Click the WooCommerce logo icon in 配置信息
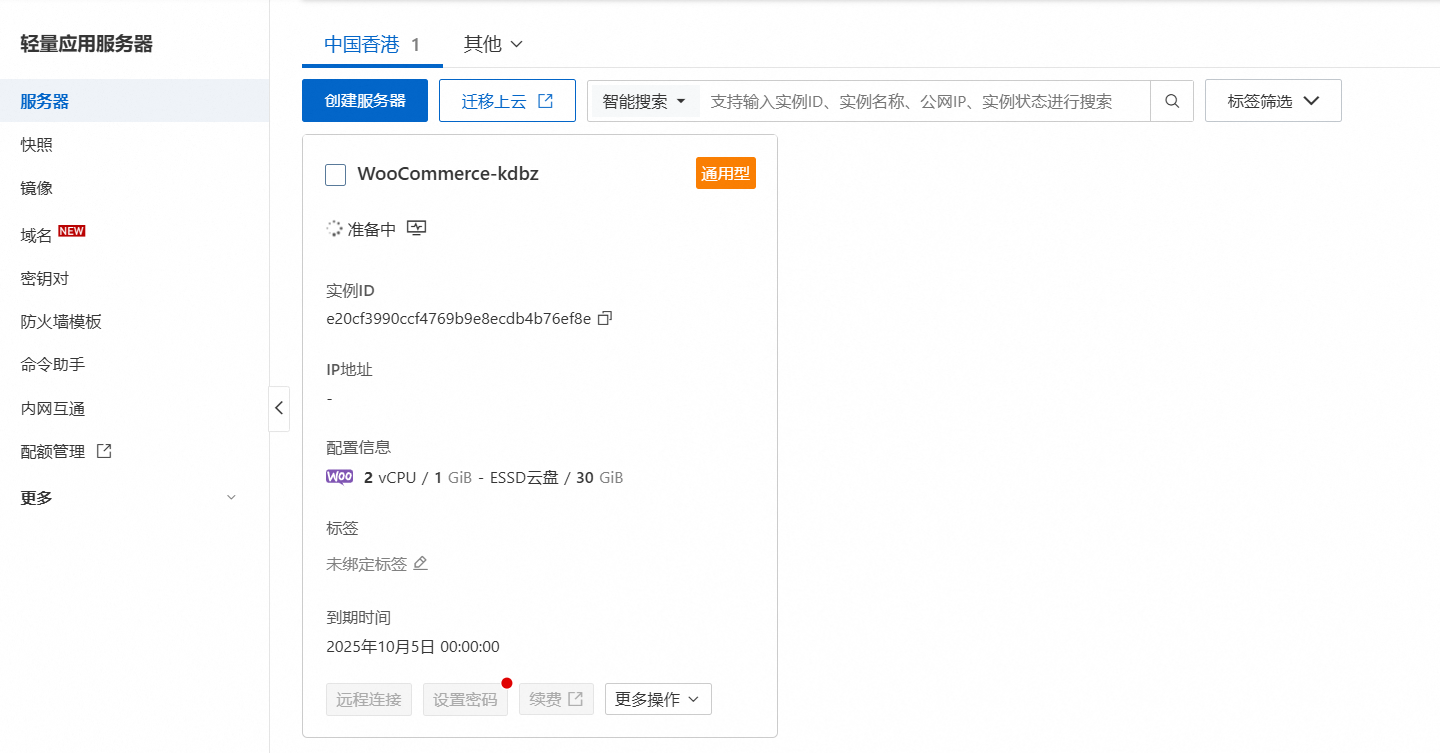Image resolution: width=1440 pixels, height=753 pixels. (x=340, y=477)
